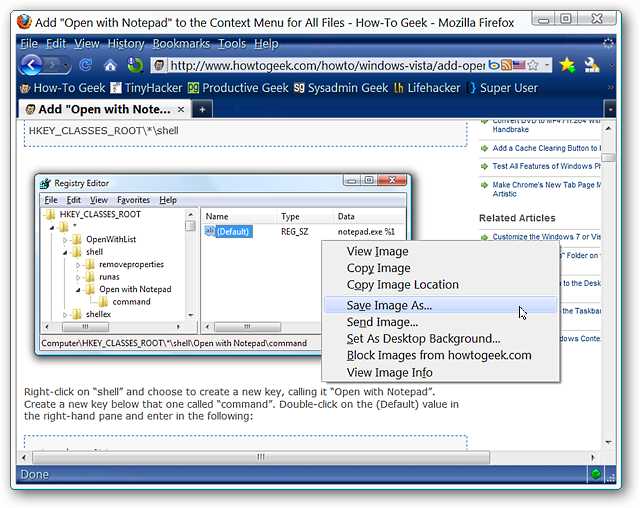Open the tab list dropdown at right of tab bar
The height and width of the screenshot is (508, 640).
610,109
